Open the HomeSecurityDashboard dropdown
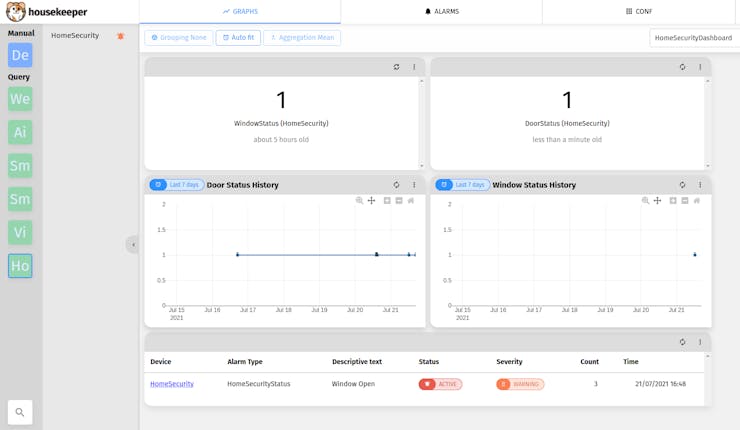This screenshot has width=740, height=430. pyautogui.click(x=694, y=38)
